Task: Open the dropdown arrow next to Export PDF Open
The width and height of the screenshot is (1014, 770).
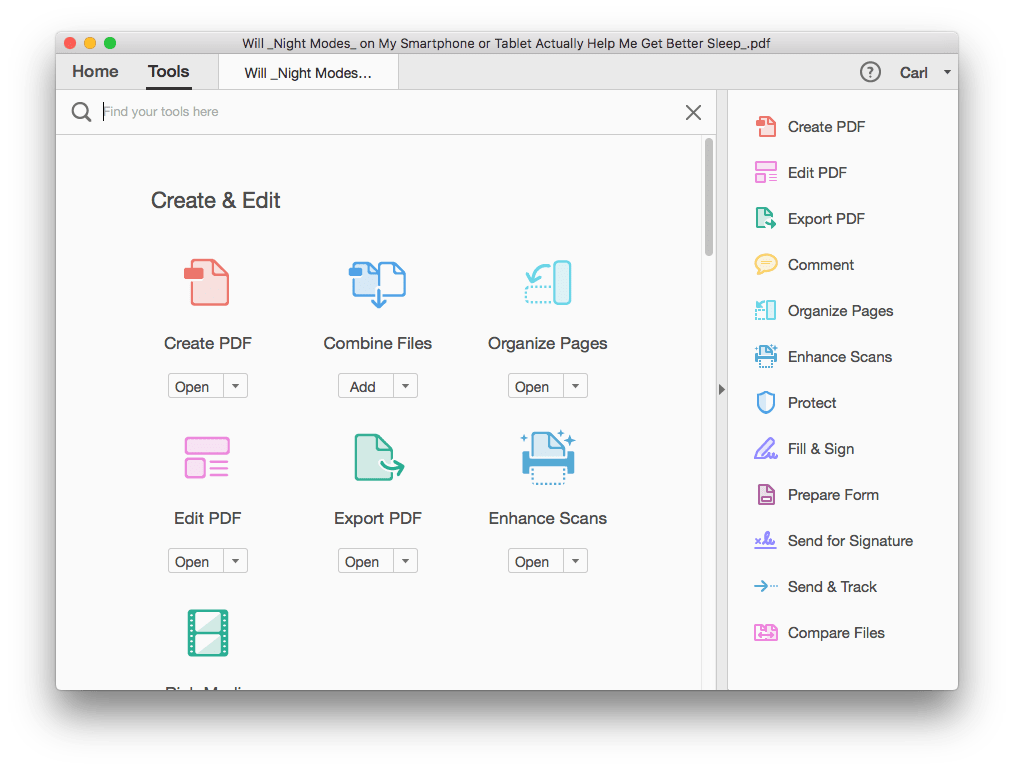Action: (407, 560)
